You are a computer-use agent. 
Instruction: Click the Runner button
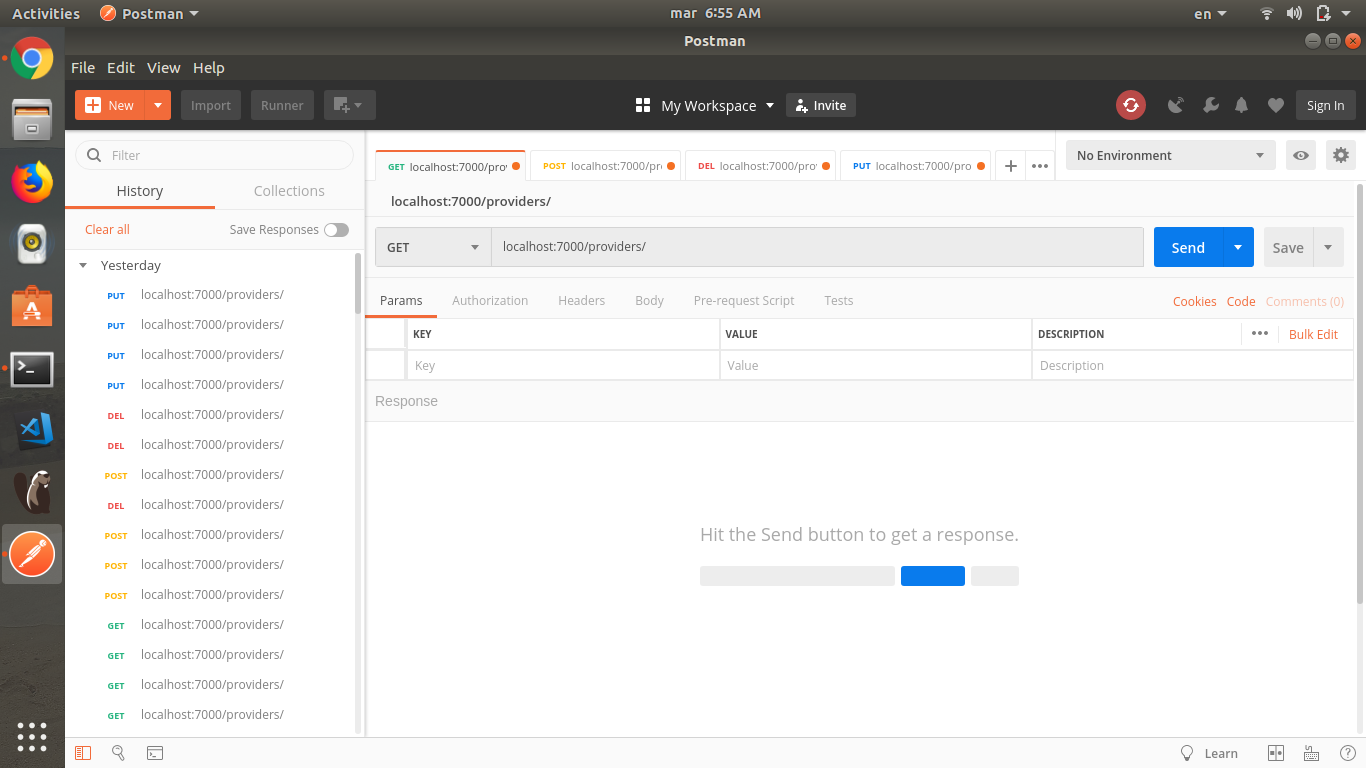[282, 105]
